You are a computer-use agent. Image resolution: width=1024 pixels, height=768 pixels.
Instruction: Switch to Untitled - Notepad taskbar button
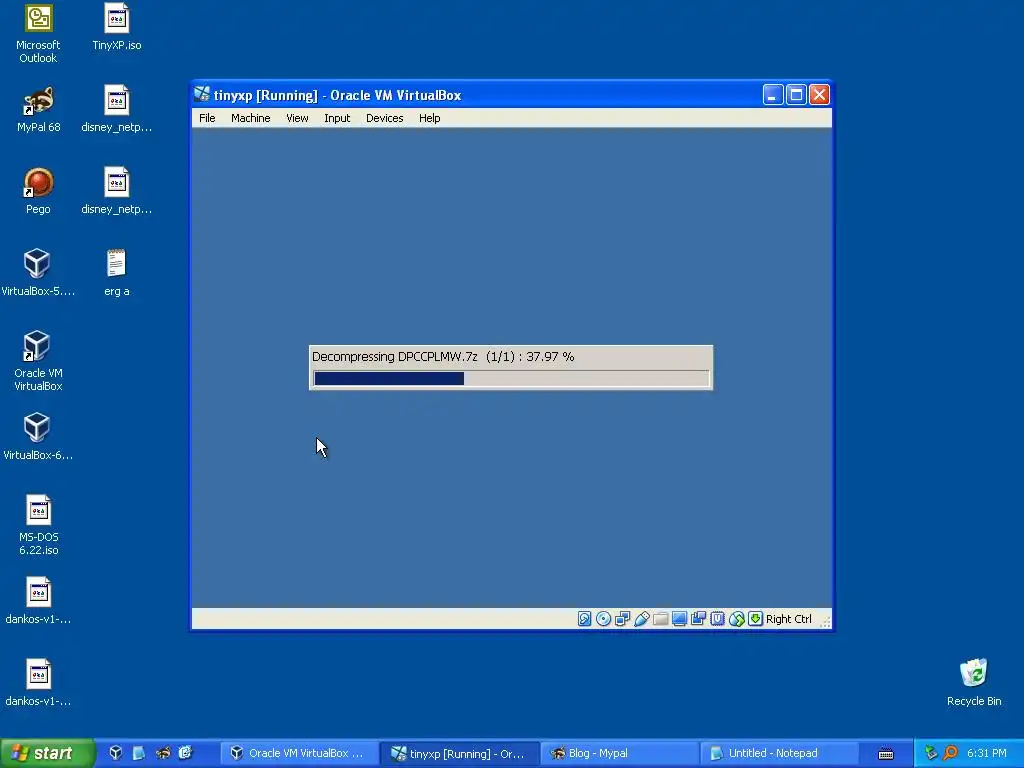780,753
